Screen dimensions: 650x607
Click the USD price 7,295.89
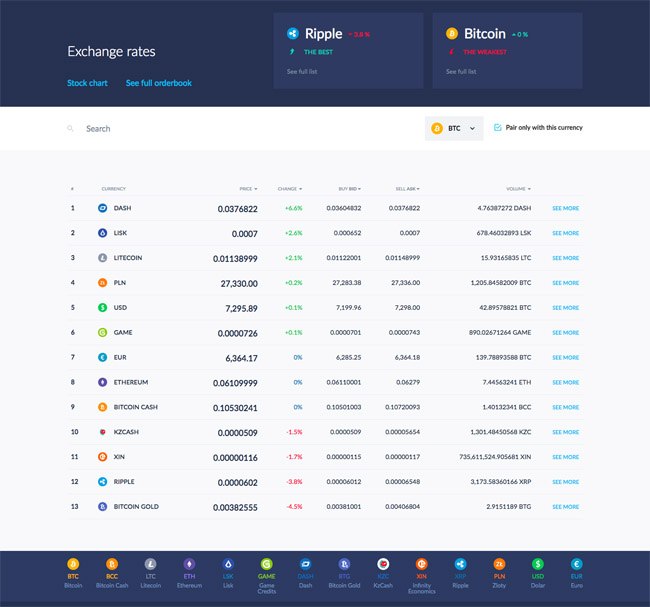241,308
